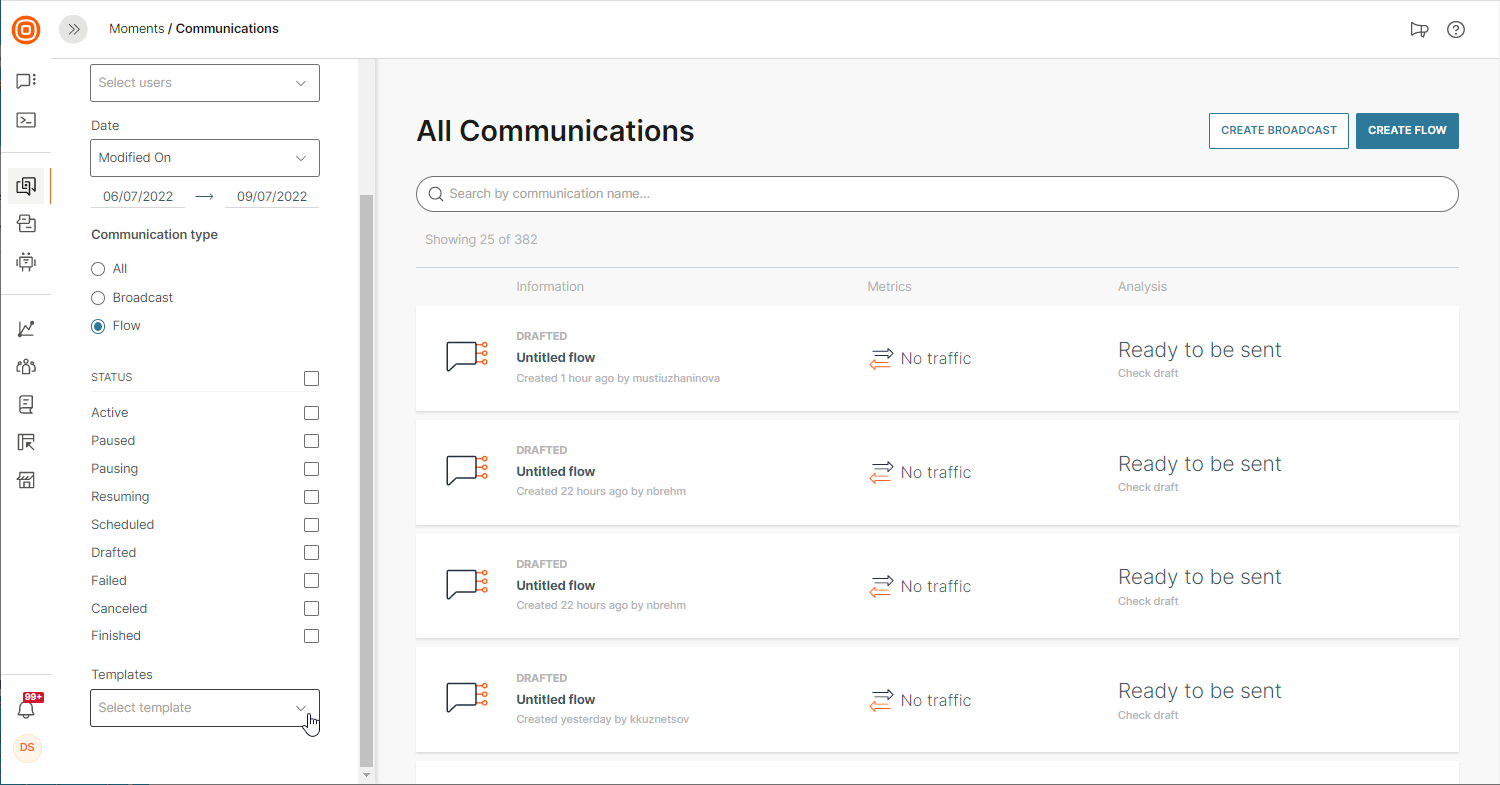The image size is (1500, 785).
Task: Click the DS user avatar
Action: pyautogui.click(x=27, y=748)
